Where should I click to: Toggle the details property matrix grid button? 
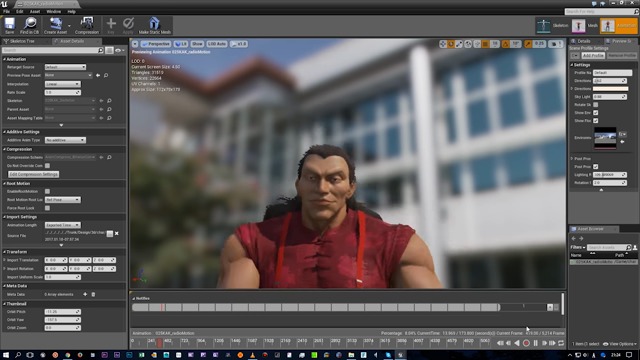click(x=109, y=51)
